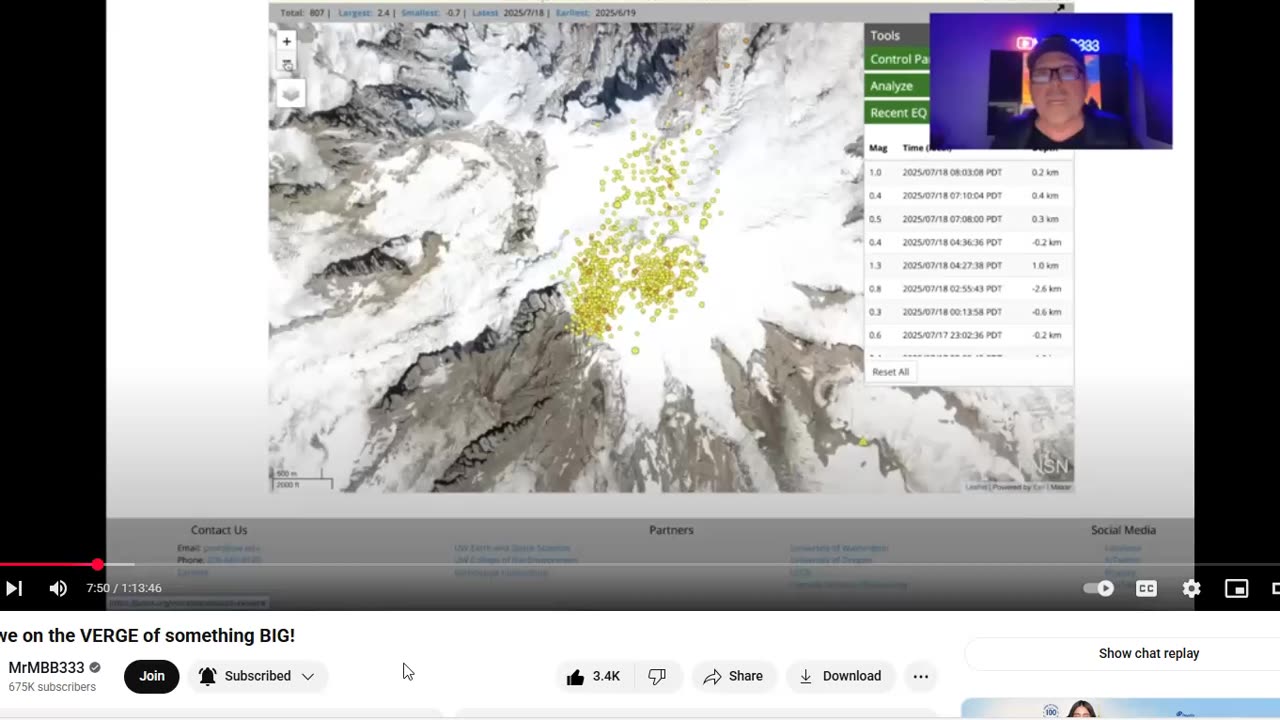This screenshot has width=1280, height=720.
Task: Open the green Recent EQ tab
Action: pos(898,113)
